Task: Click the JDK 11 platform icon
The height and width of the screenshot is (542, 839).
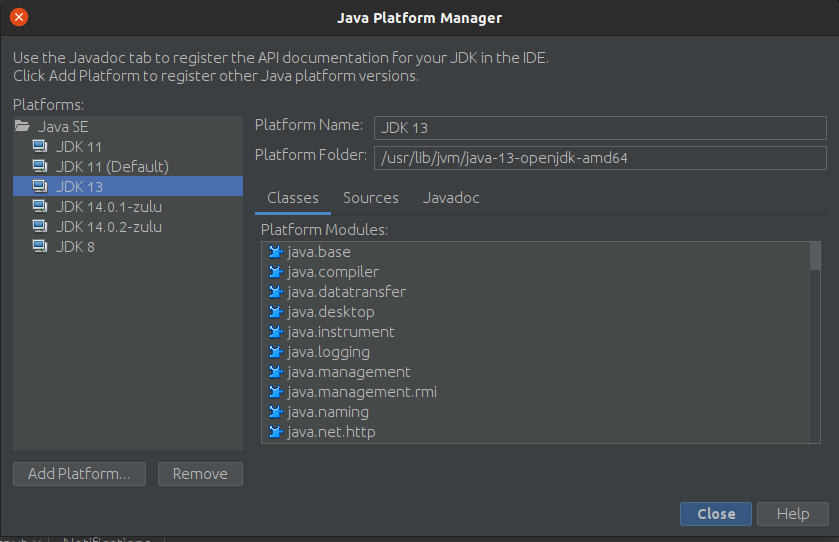Action: pyautogui.click(x=40, y=146)
